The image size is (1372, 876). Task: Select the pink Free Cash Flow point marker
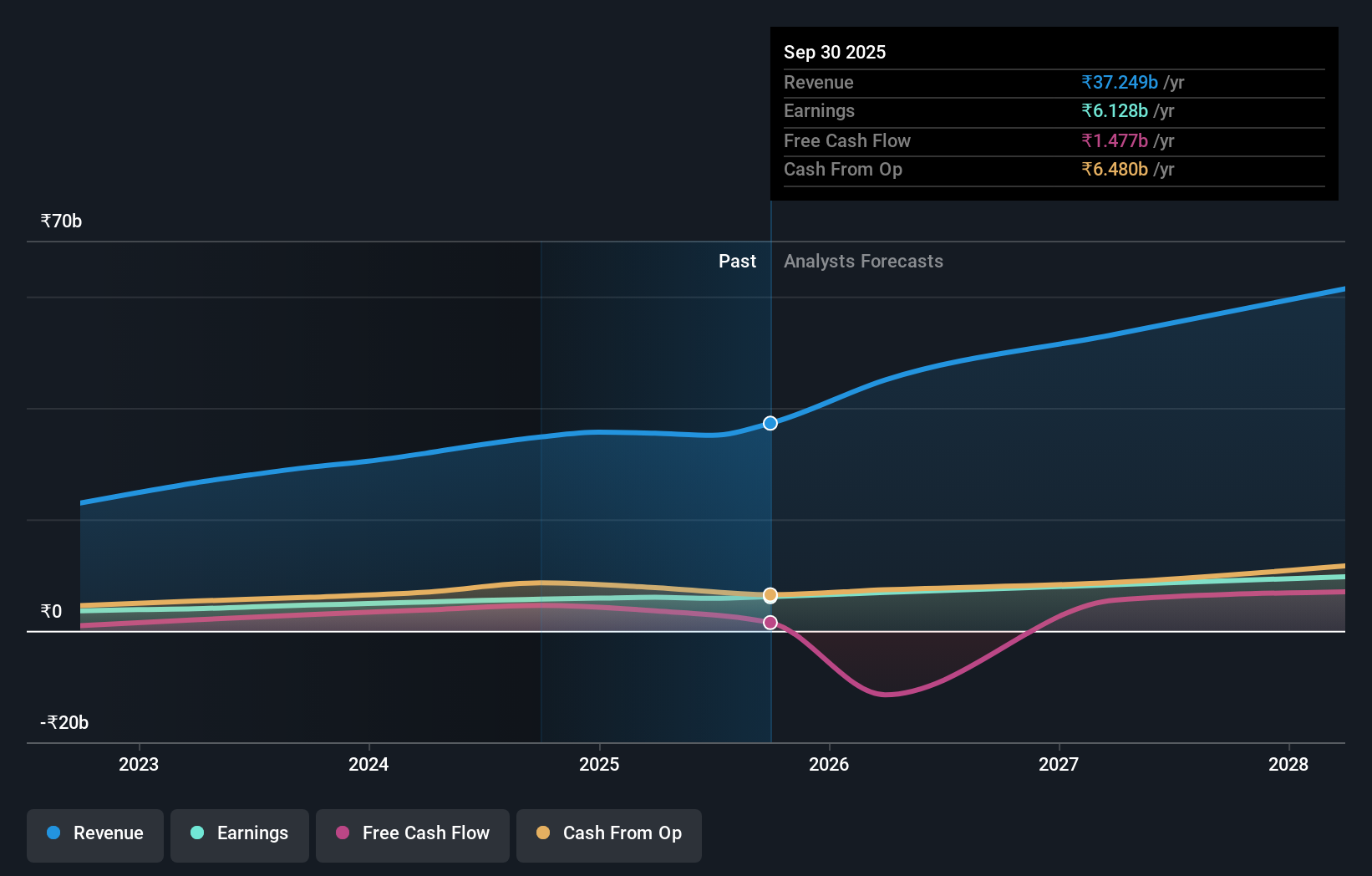(x=770, y=622)
